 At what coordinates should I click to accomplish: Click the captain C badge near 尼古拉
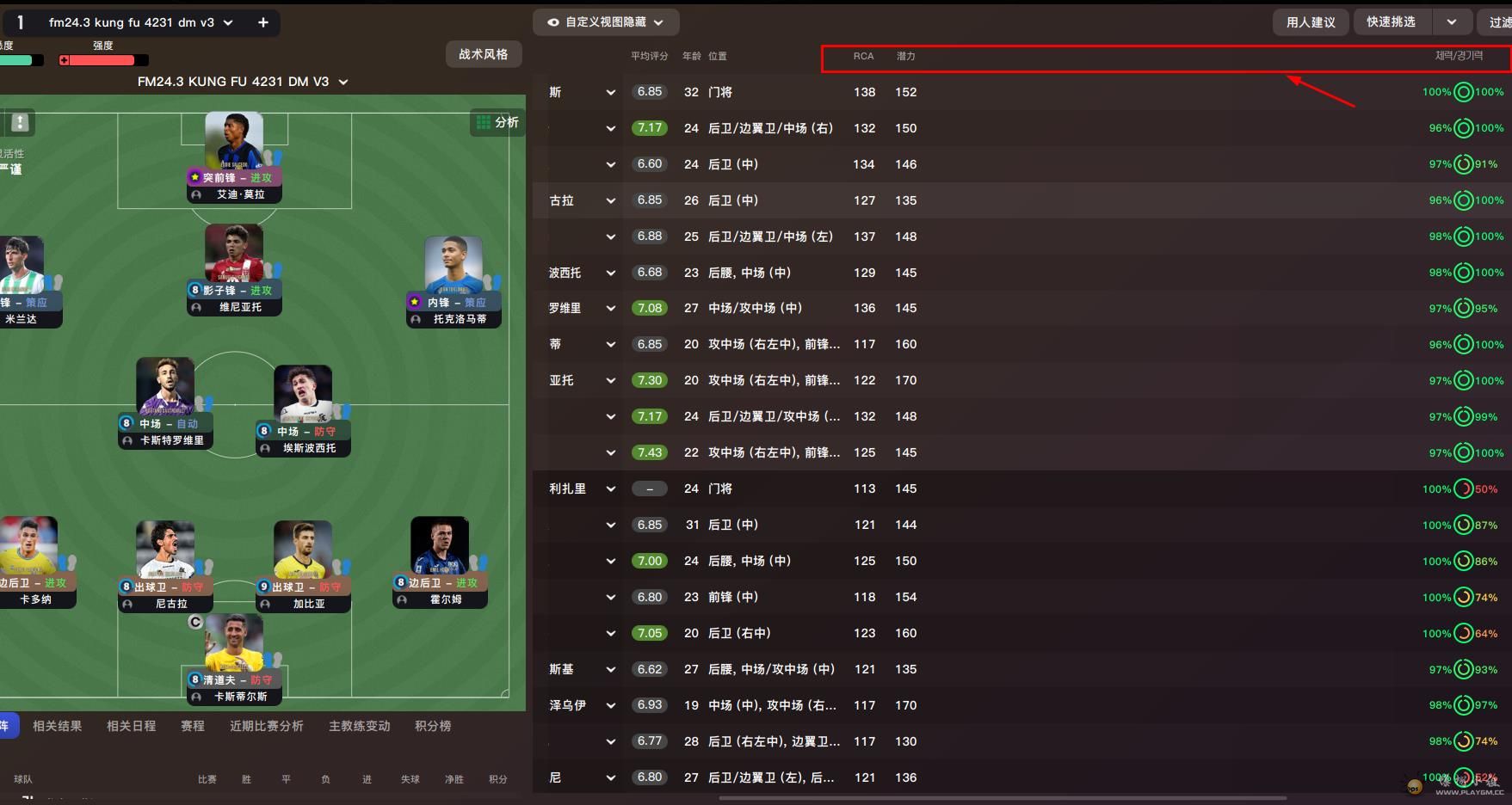[x=195, y=622]
